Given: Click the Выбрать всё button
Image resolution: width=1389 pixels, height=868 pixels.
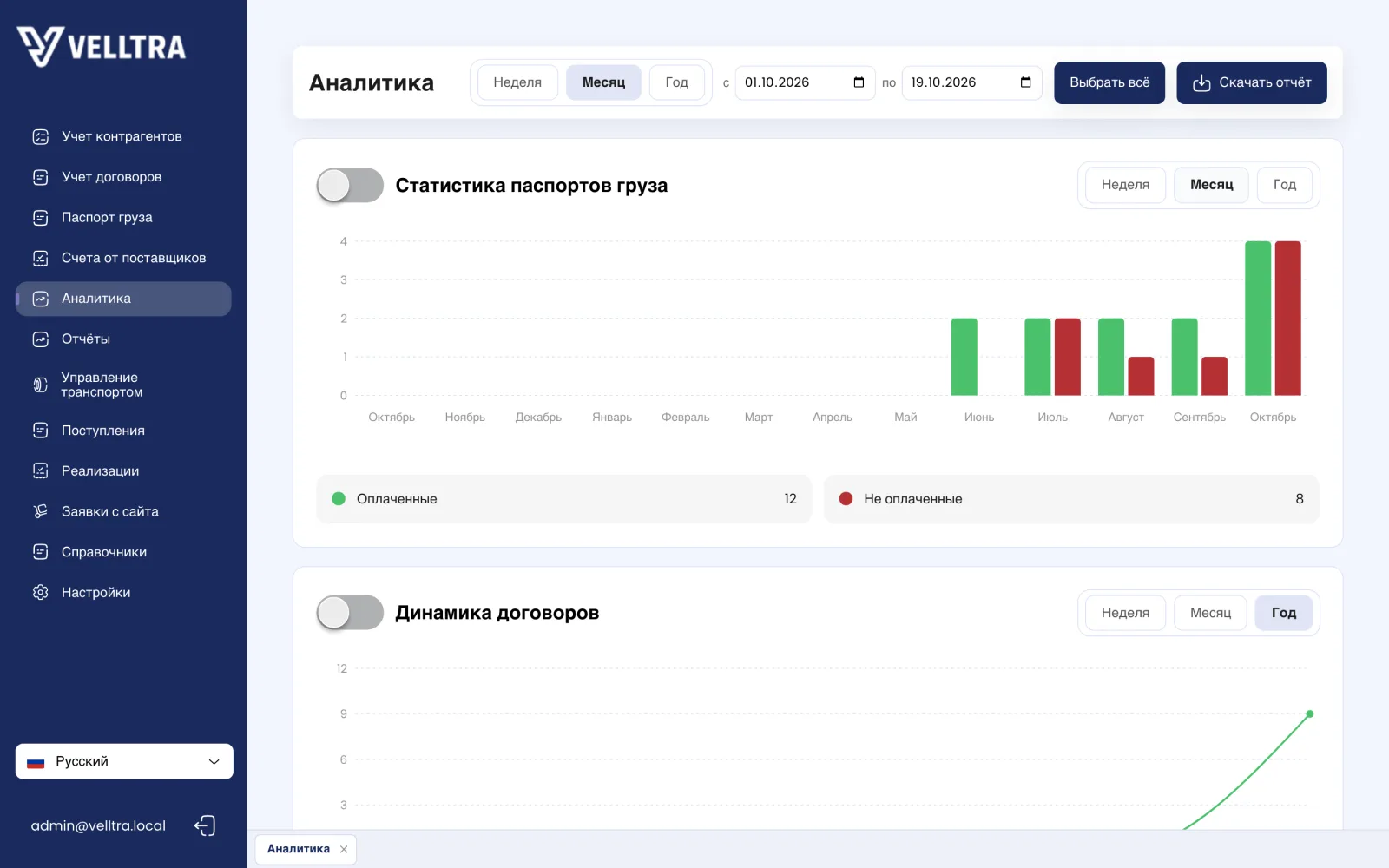Looking at the screenshot, I should tap(1109, 82).
